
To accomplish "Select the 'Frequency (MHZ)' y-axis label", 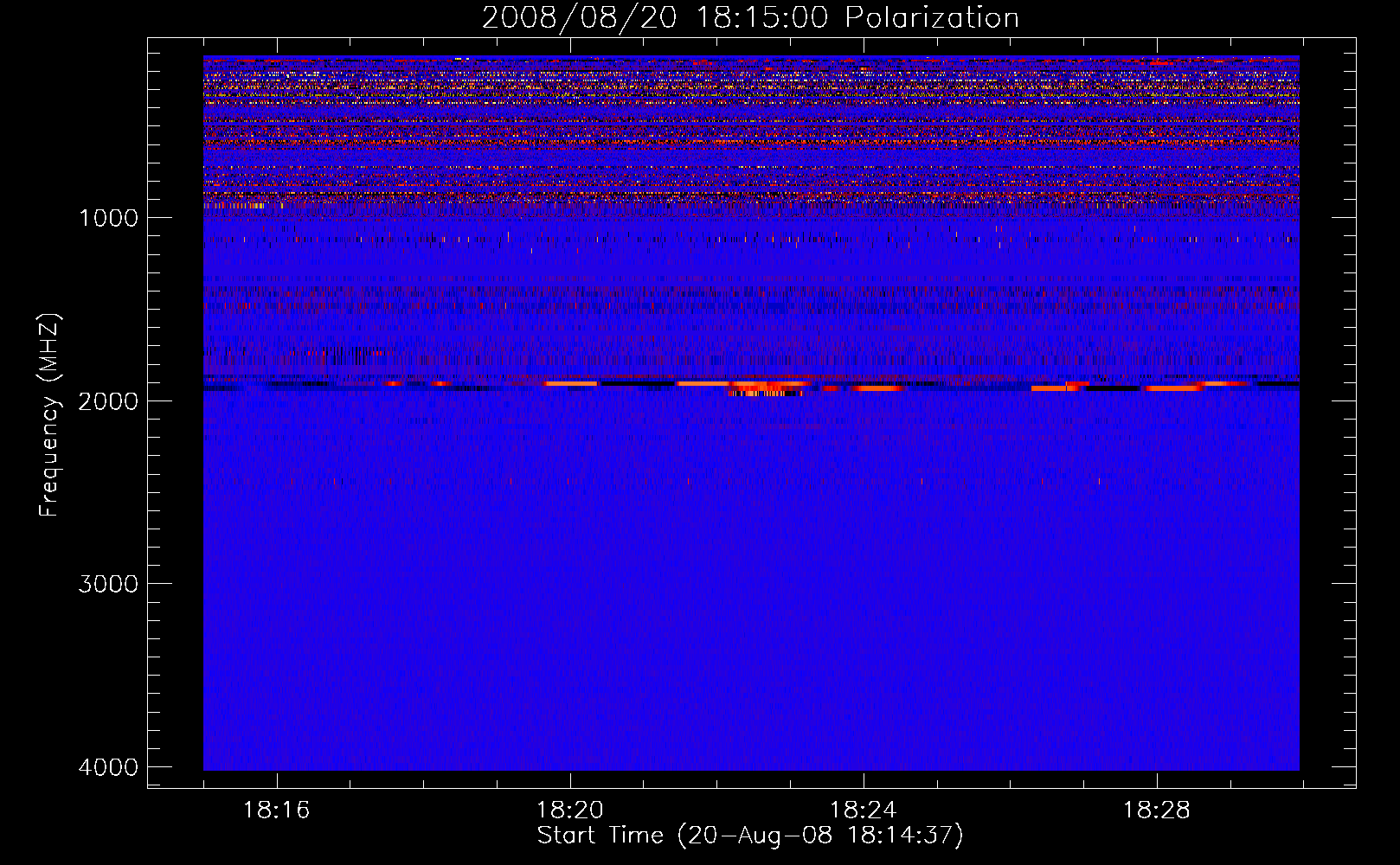I will (x=49, y=415).
